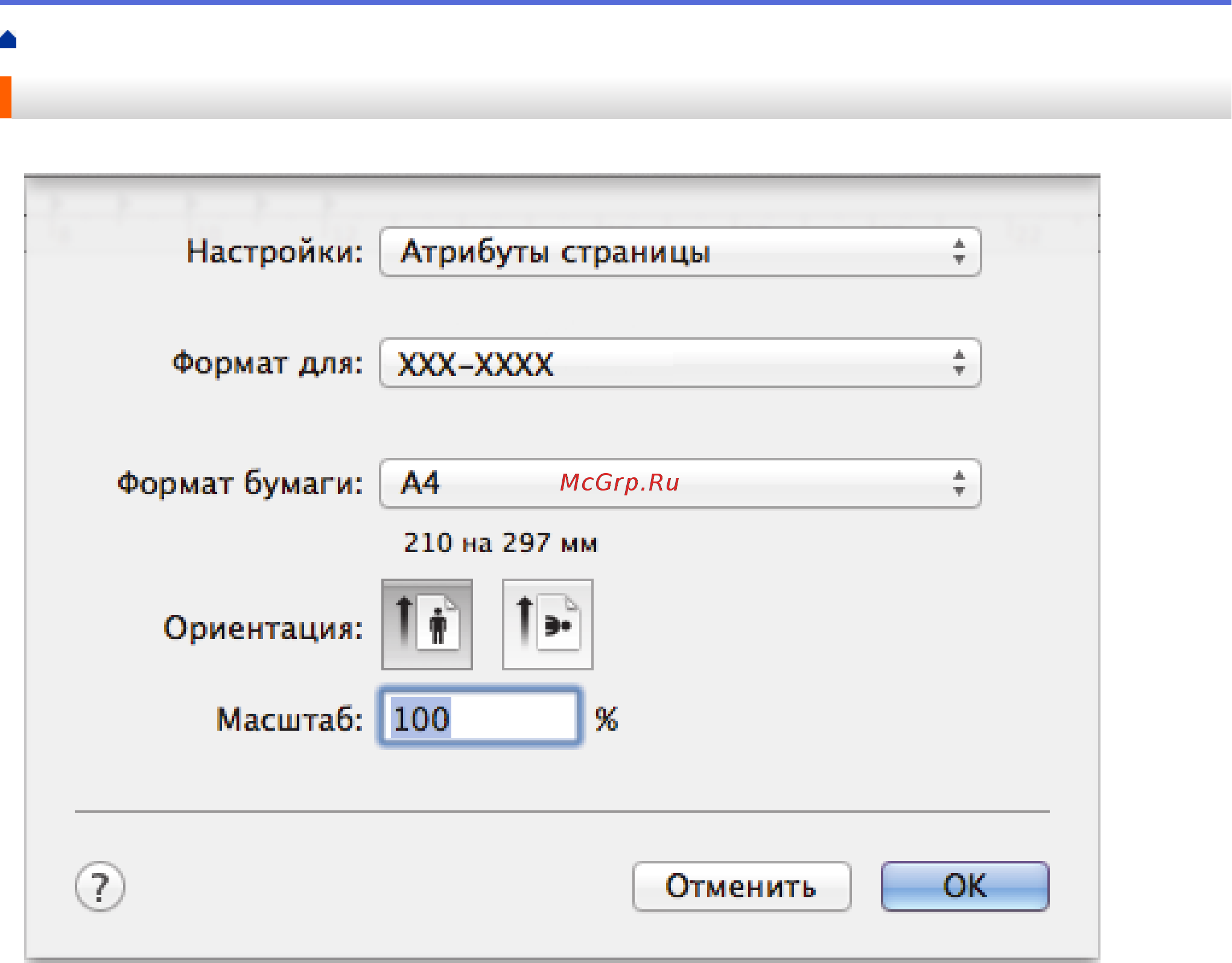
Task: Open the Настройки dropdown showing Атрибуты страницы
Action: [664, 252]
